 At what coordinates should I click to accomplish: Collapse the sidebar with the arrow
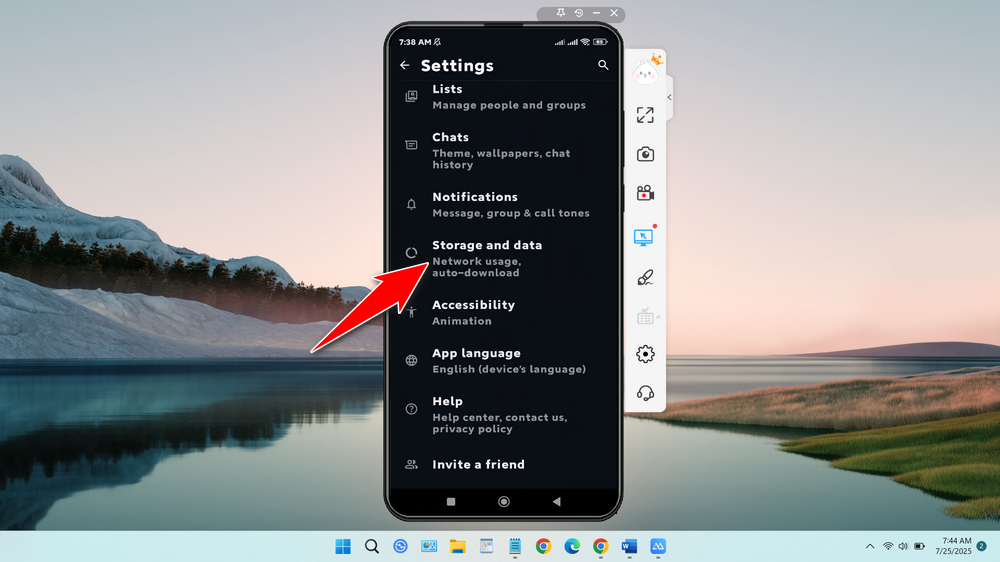coord(669,98)
